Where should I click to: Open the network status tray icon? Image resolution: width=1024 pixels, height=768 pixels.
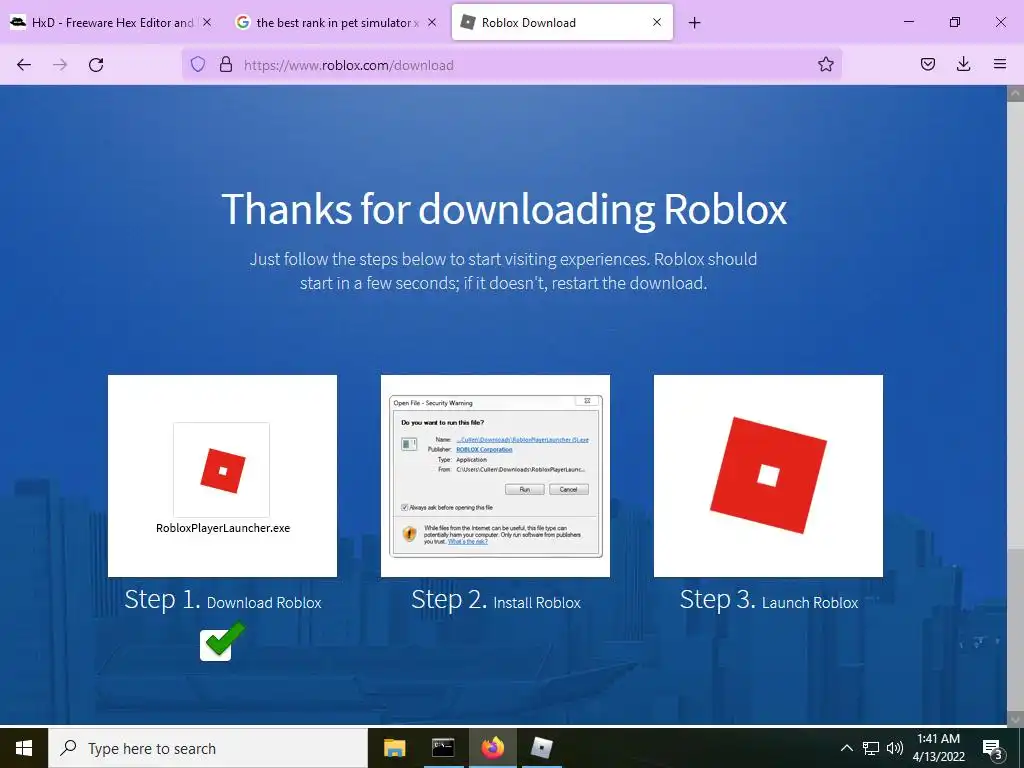(x=871, y=748)
